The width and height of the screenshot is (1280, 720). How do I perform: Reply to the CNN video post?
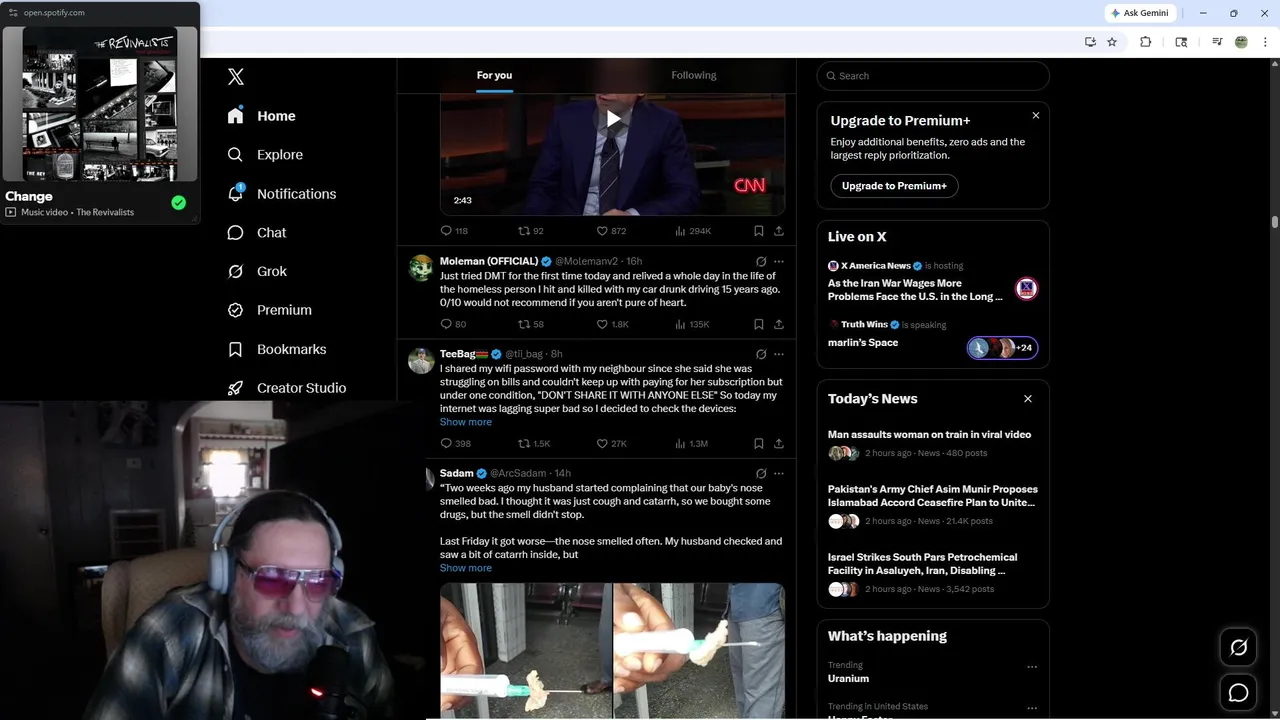tap(454, 231)
